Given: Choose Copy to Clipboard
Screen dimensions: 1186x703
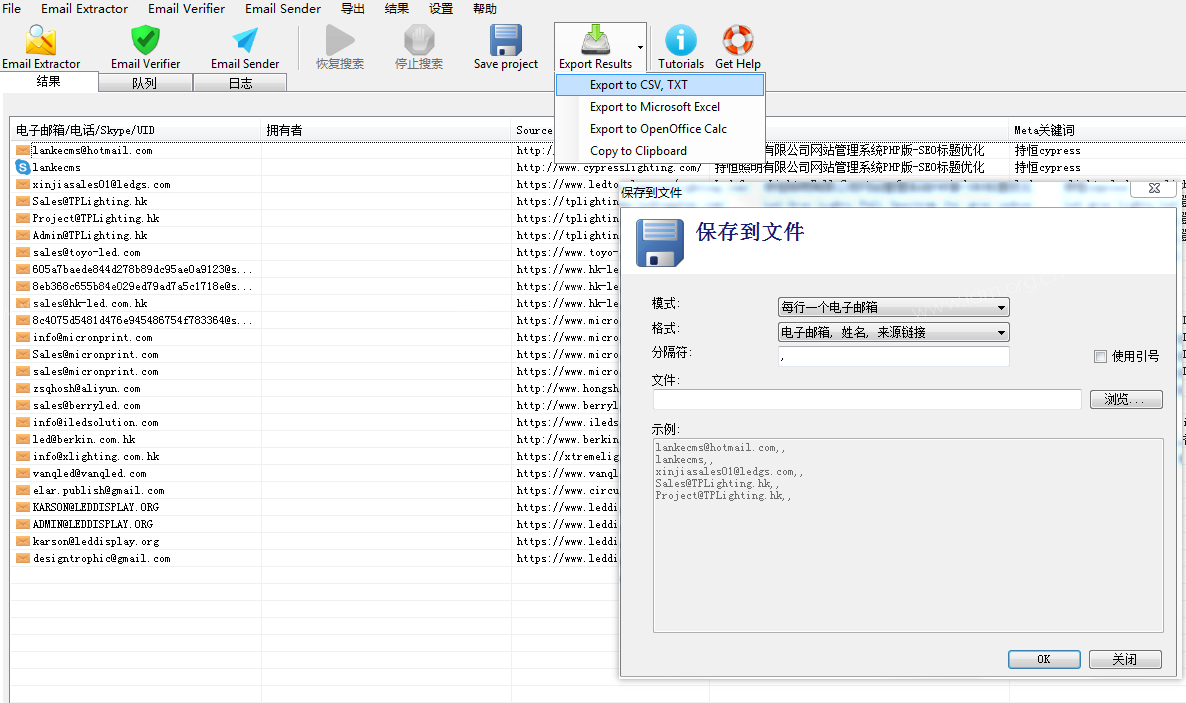Looking at the screenshot, I should [660, 151].
